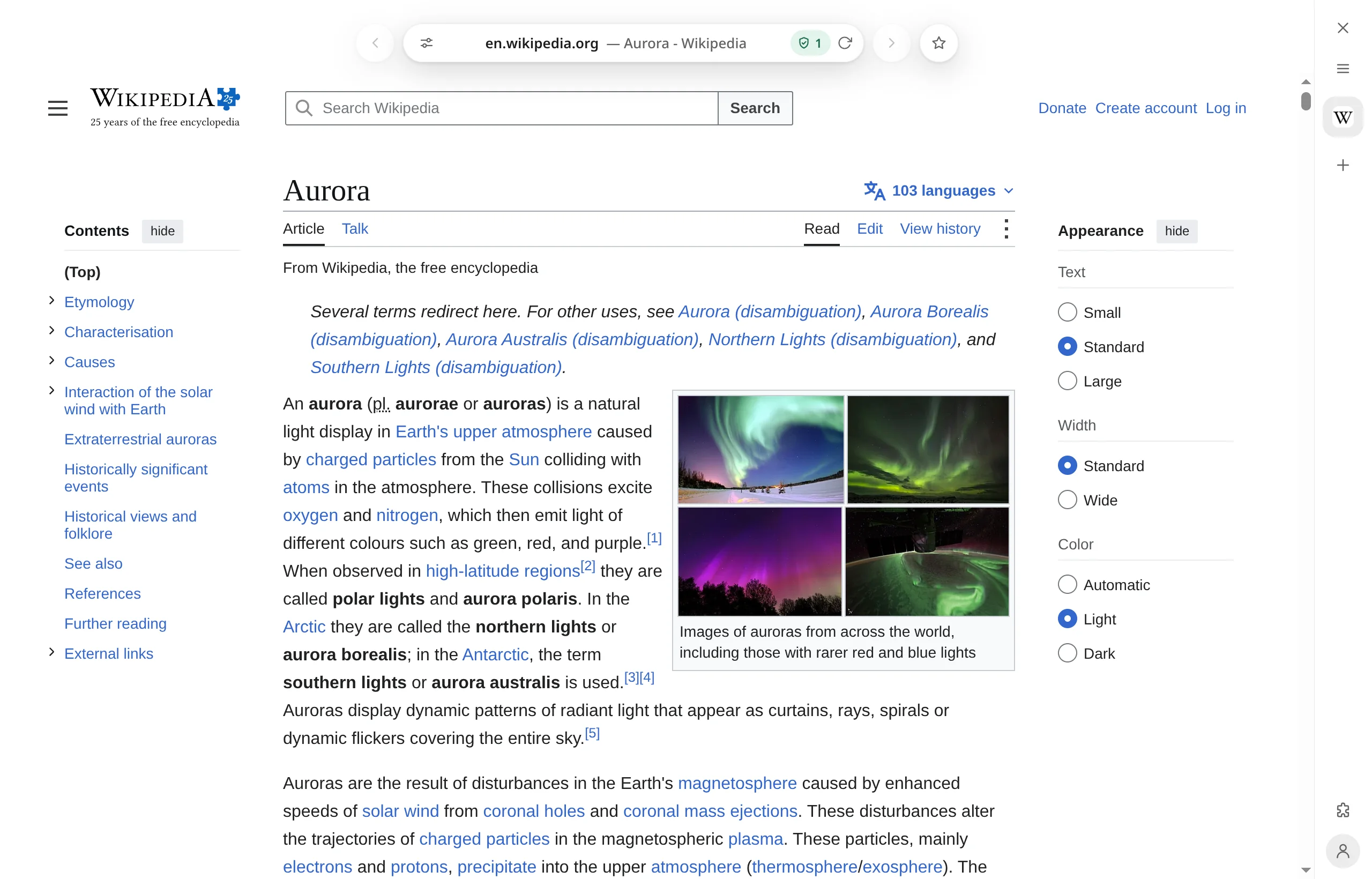Select the Wikipedia tab icon in sidebar

pos(1343,117)
